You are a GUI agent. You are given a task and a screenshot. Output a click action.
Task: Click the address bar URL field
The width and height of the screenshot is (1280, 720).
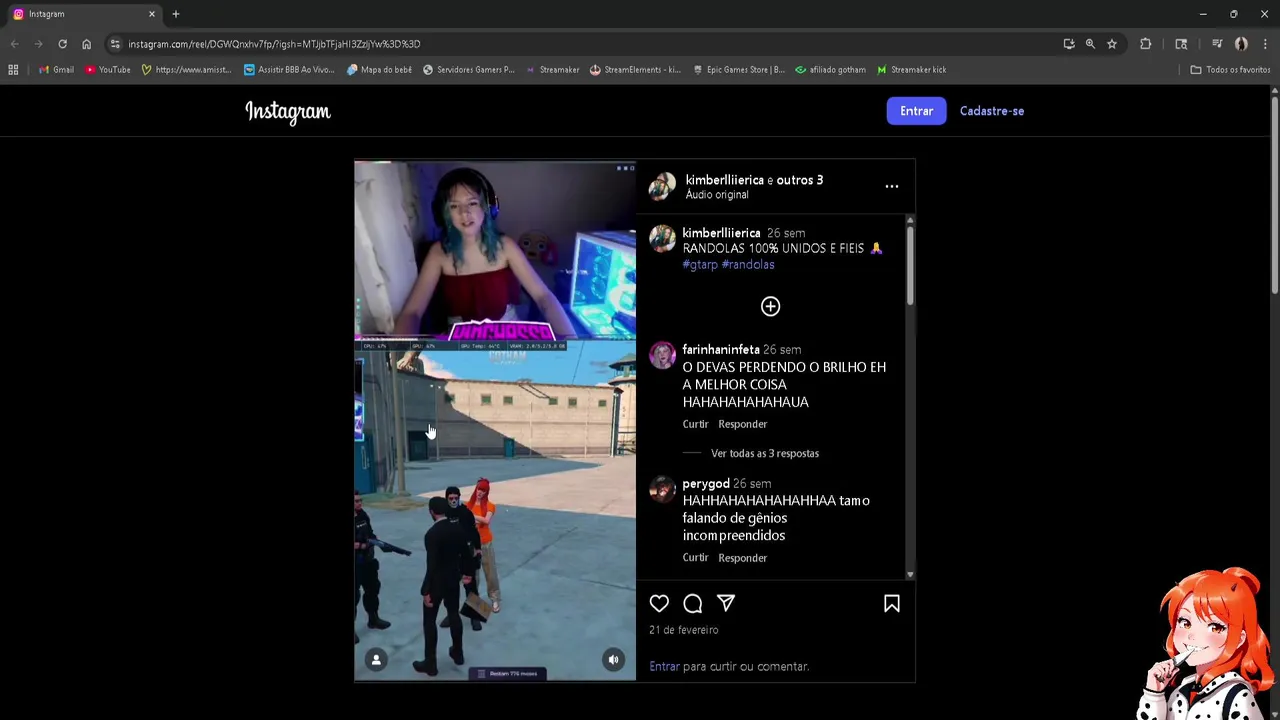click(590, 44)
